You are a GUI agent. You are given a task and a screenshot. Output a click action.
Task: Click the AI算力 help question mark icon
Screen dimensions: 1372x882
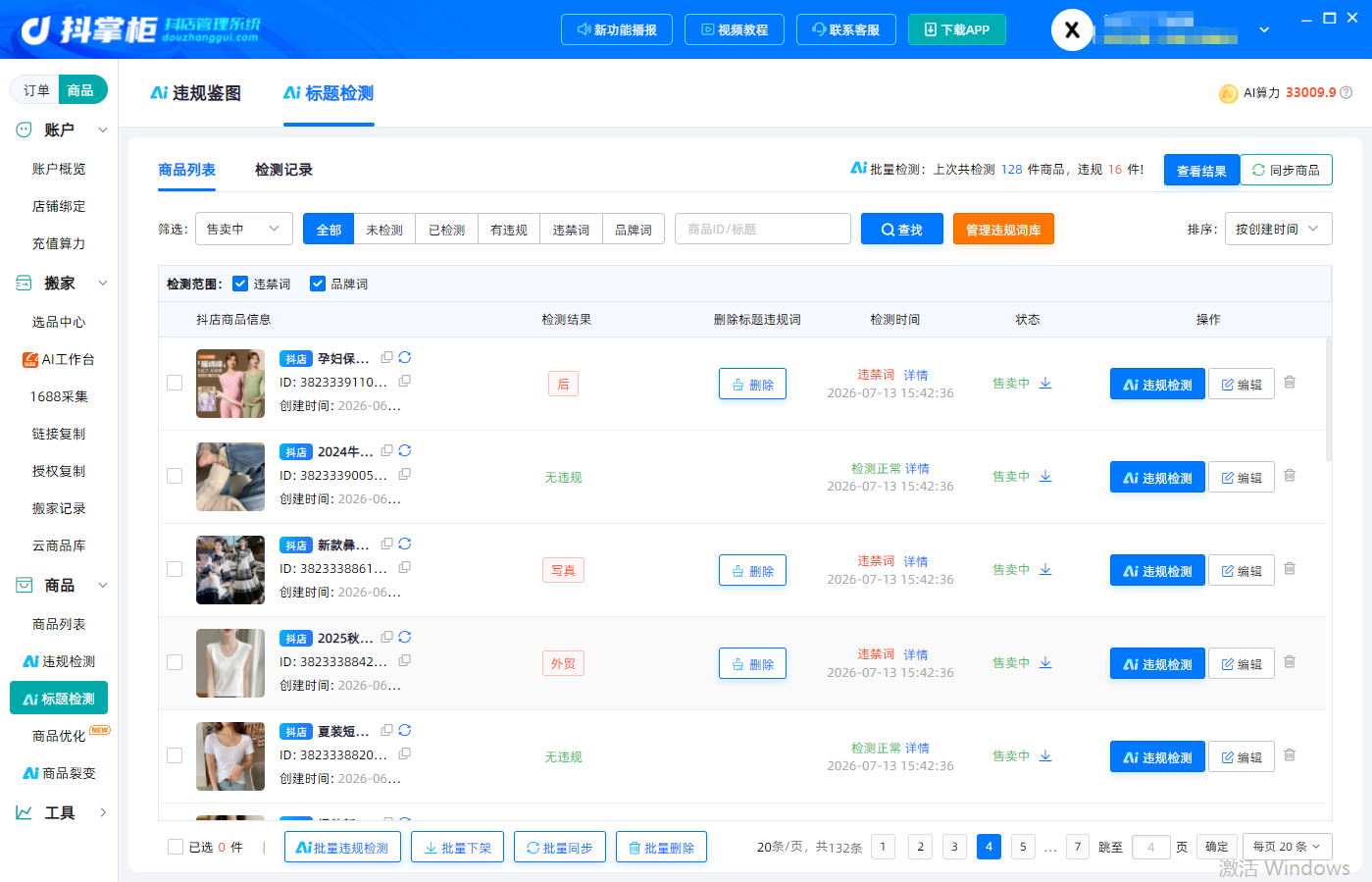[1347, 92]
